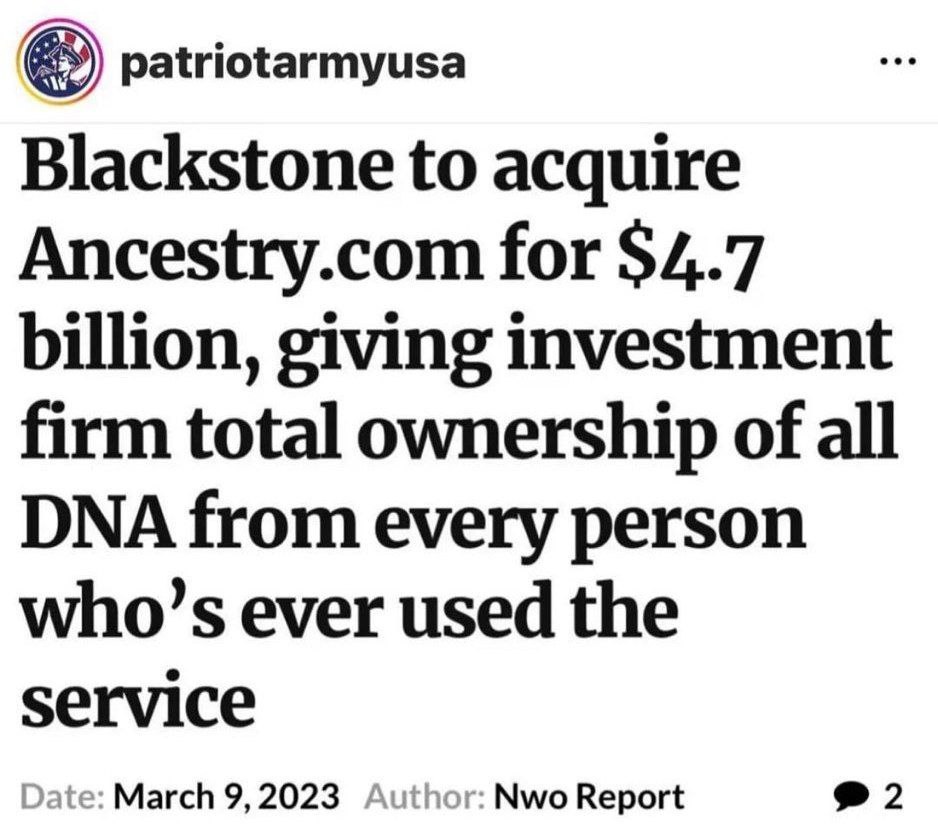Click the gray Date: label

point(63,797)
